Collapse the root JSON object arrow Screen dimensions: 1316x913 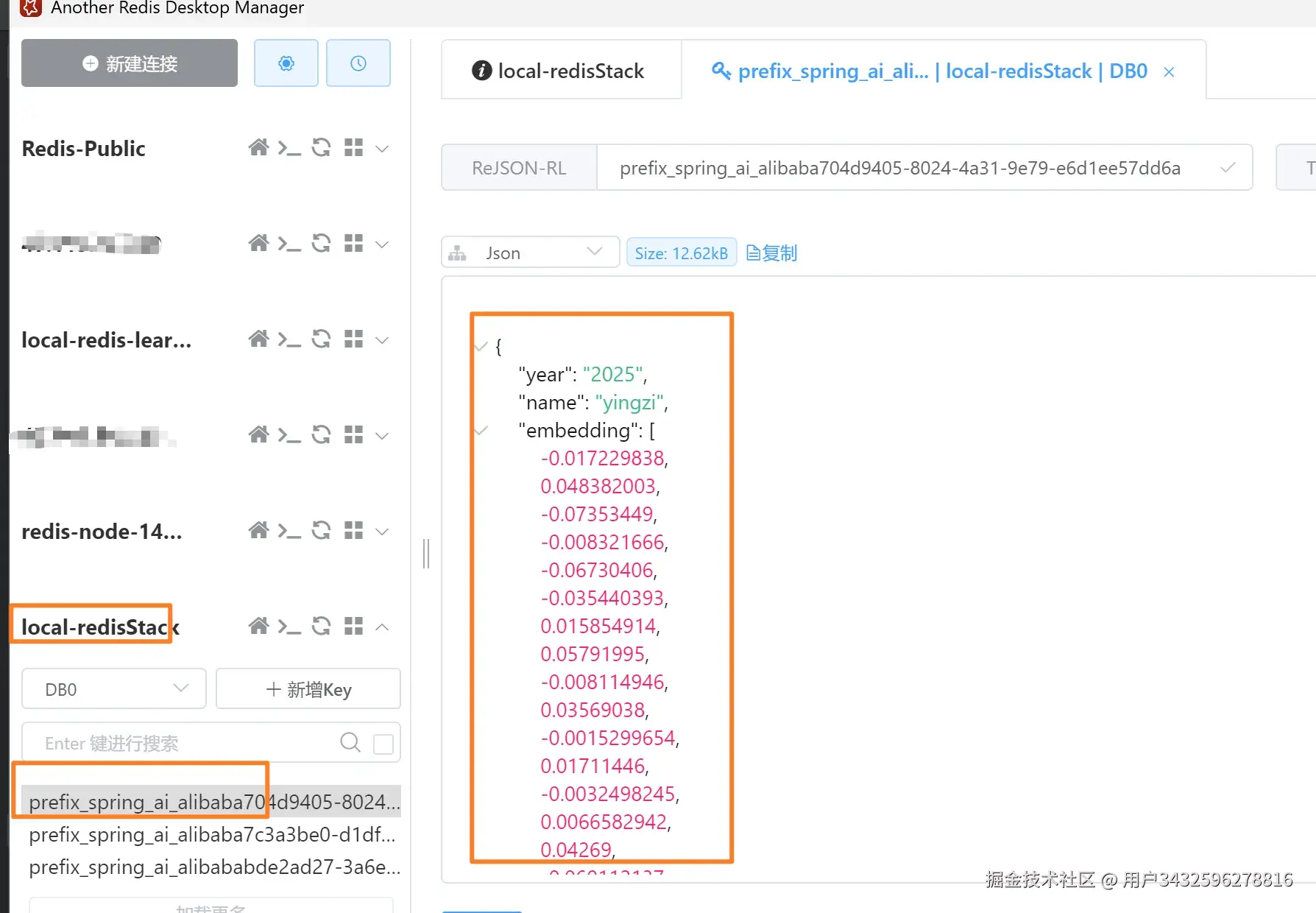[x=481, y=346]
